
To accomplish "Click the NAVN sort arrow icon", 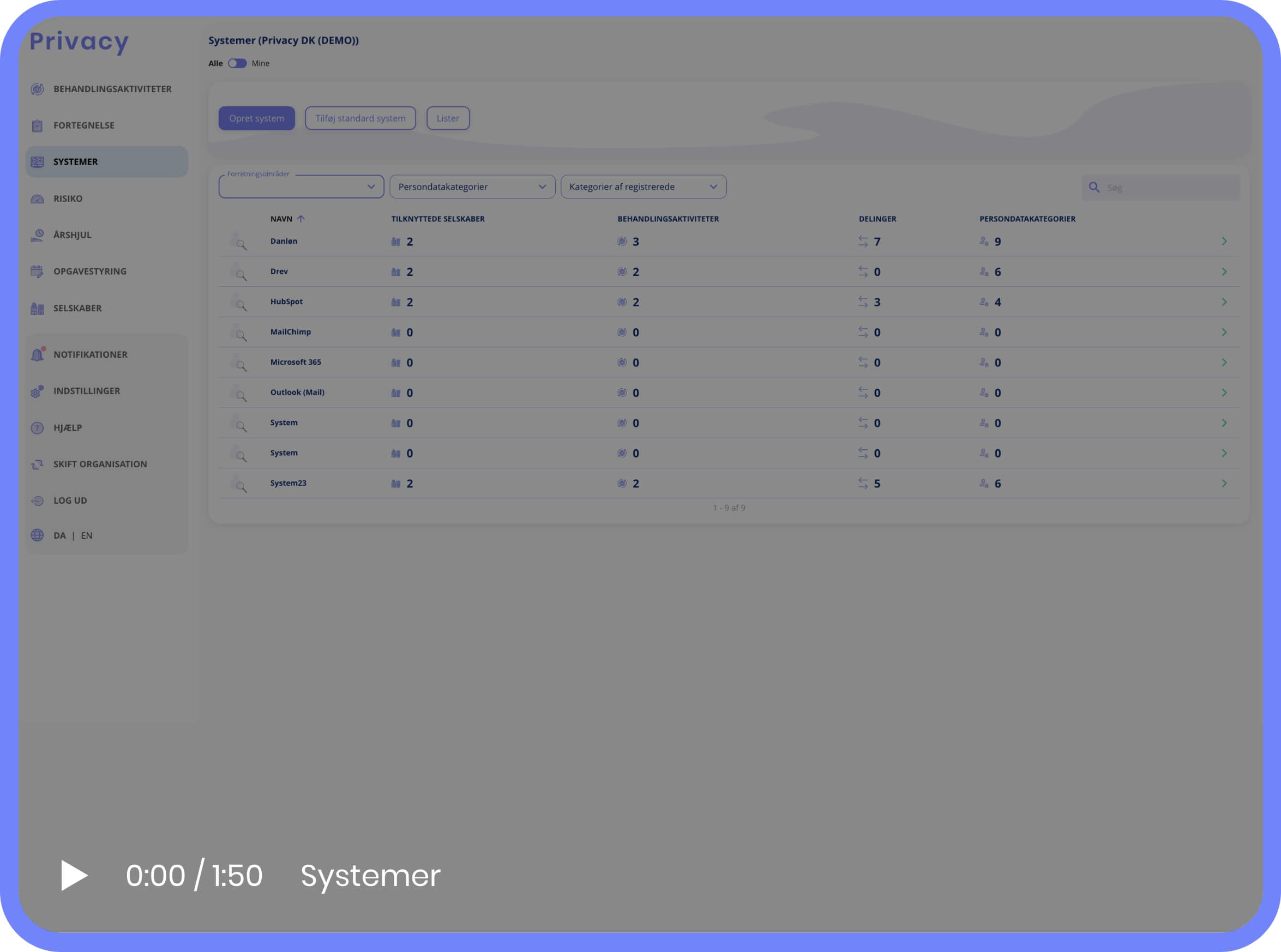I will tap(301, 219).
